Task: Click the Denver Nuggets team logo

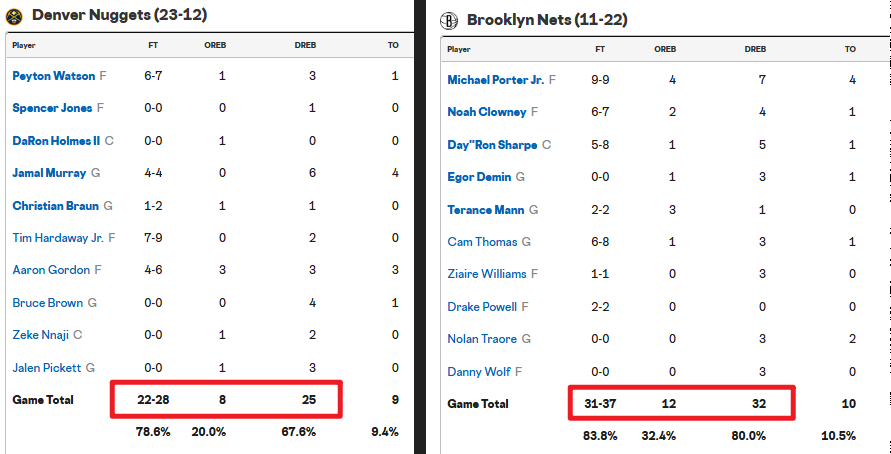Action: (x=14, y=15)
